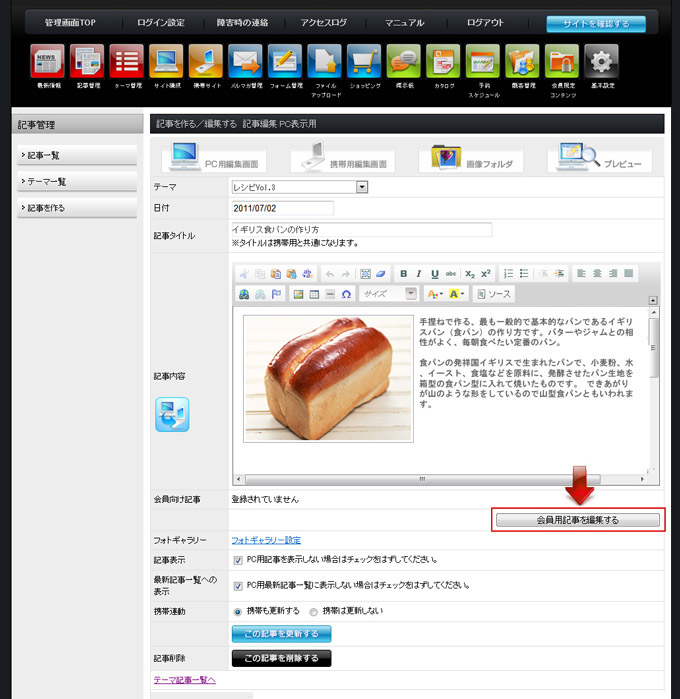Image resolution: width=680 pixels, height=699 pixels.
Task: Click the mail magazine management icon
Action: click(x=245, y=63)
